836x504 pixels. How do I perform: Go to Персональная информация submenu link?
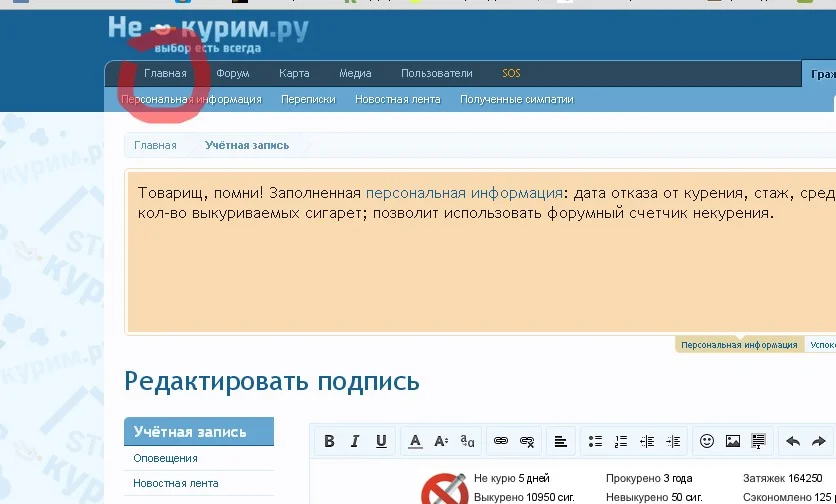click(191, 100)
